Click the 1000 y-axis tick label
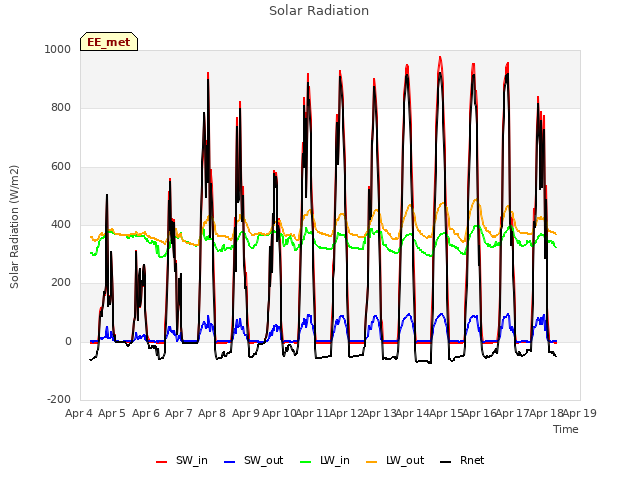The height and width of the screenshot is (480, 640). click(58, 49)
